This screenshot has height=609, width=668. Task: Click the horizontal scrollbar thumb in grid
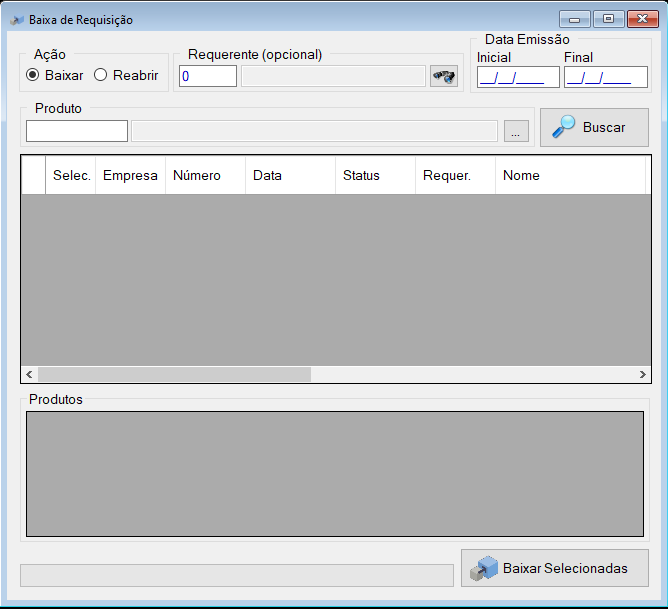pyautogui.click(x=174, y=374)
